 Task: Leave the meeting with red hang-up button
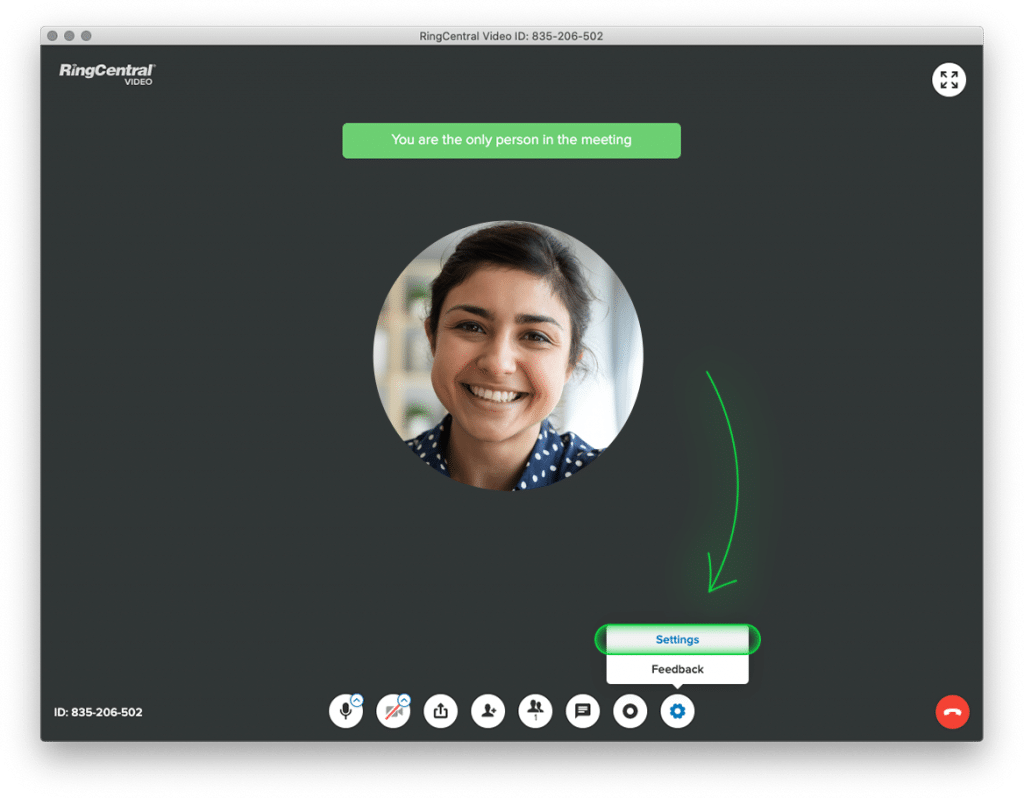click(952, 712)
